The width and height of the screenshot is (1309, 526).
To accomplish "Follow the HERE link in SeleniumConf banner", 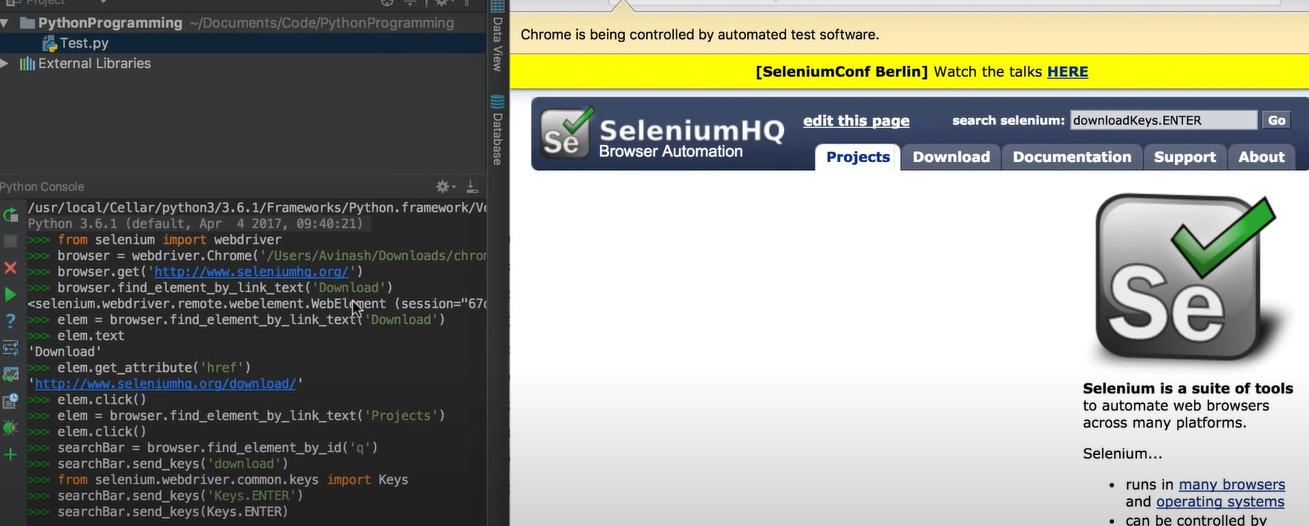I will (1067, 71).
